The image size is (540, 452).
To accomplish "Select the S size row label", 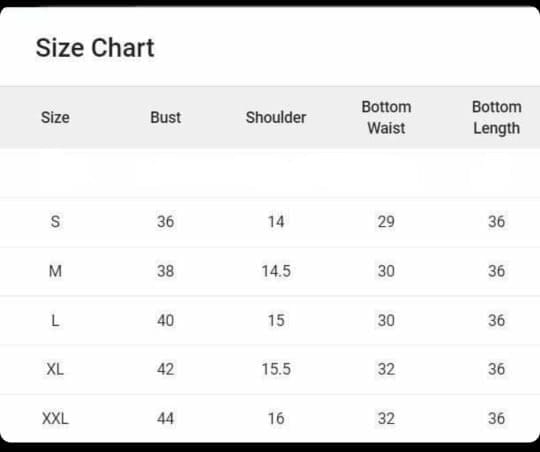I will [x=55, y=222].
